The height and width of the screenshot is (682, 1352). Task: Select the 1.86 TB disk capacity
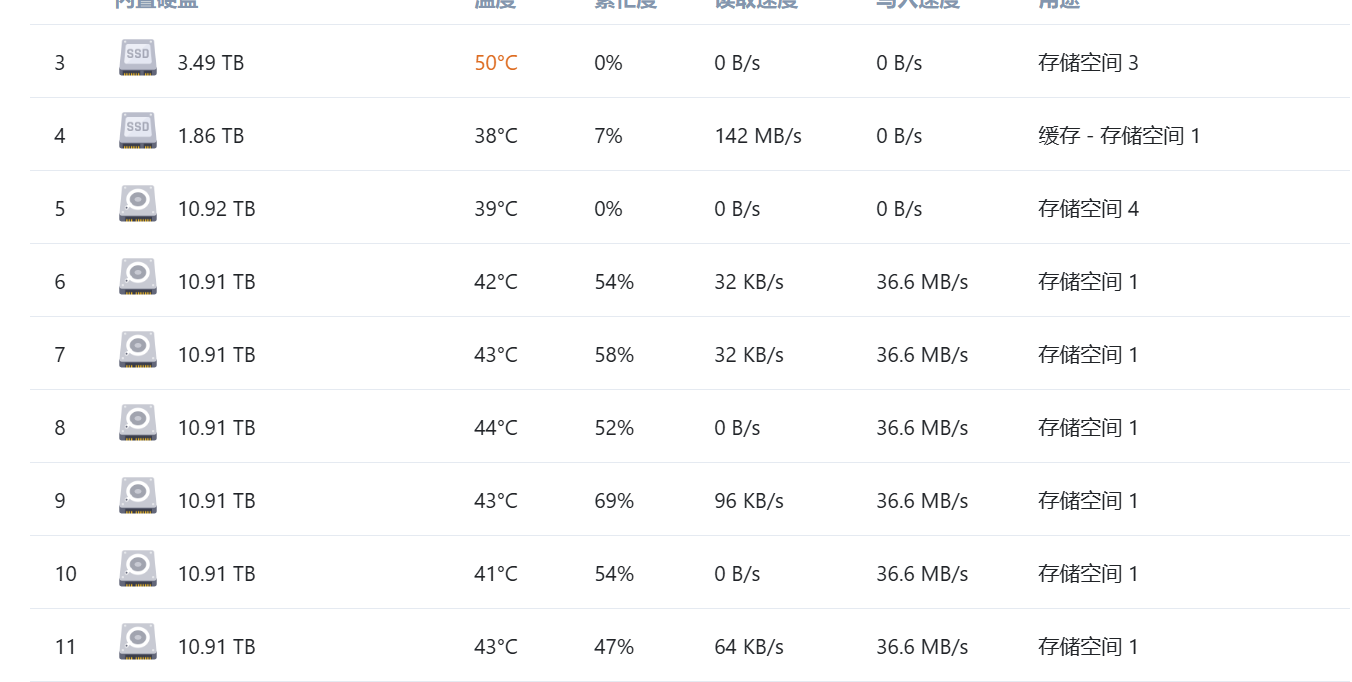[x=211, y=136]
